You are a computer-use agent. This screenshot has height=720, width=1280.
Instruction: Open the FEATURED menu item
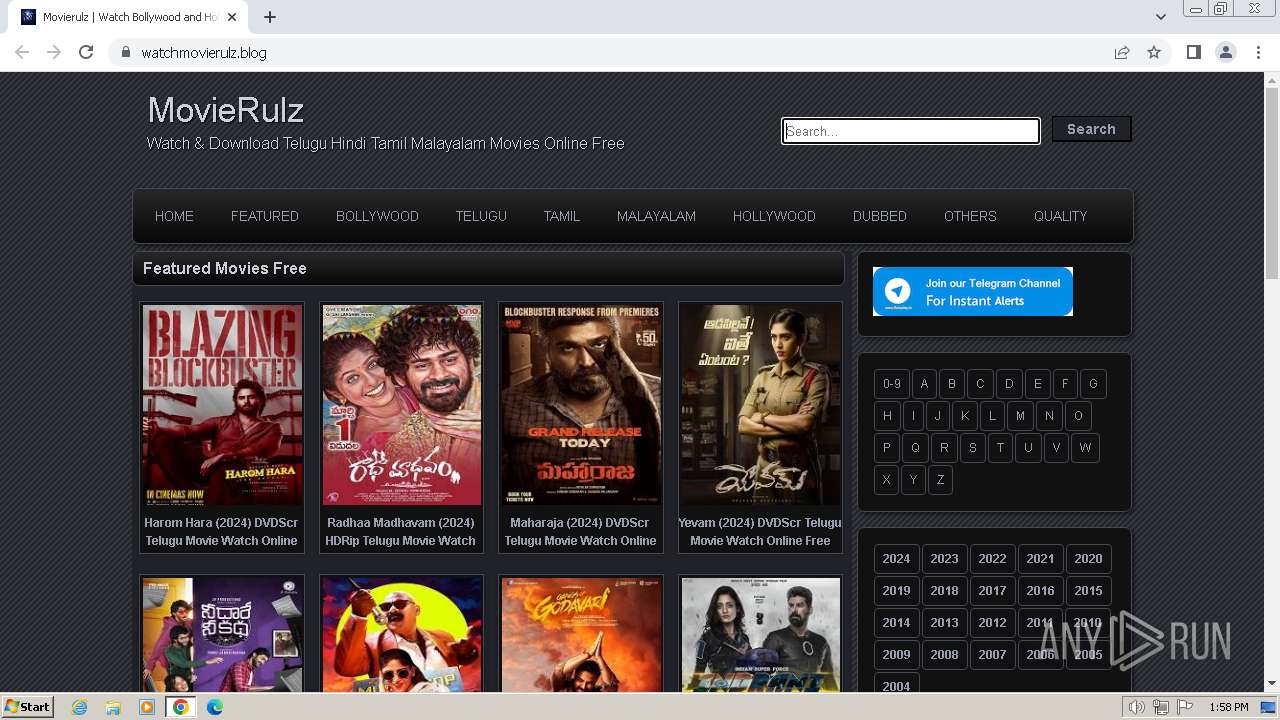[265, 216]
